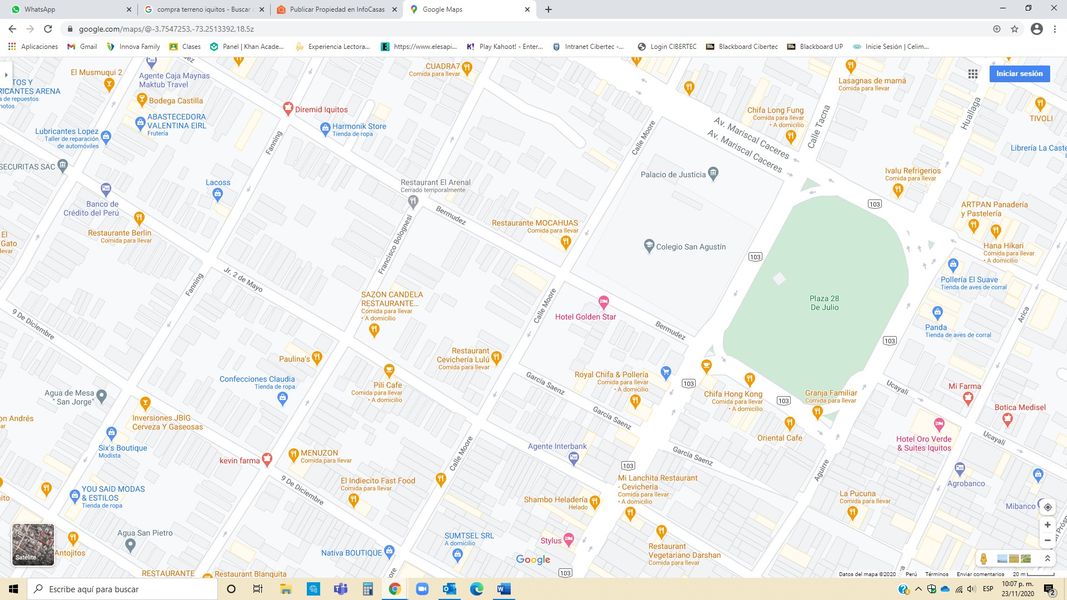This screenshot has height=600, width=1067.
Task: Zoom in on the map
Action: click(x=1047, y=524)
